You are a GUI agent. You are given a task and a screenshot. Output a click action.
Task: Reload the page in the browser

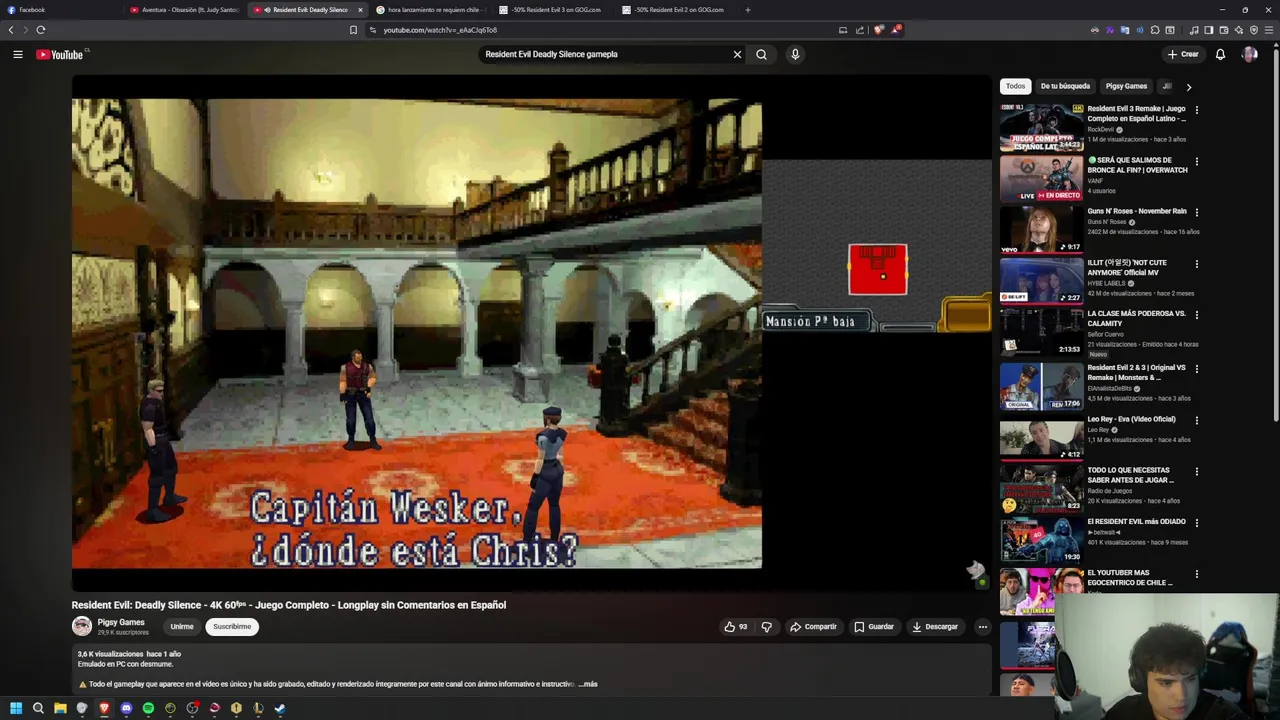41,30
